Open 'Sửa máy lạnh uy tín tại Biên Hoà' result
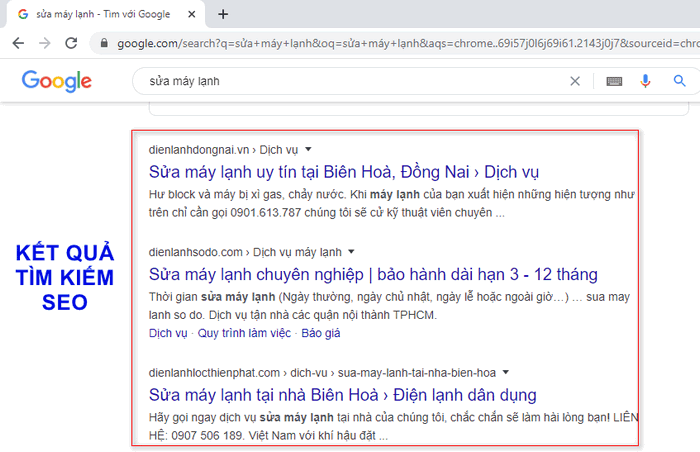This screenshot has width=700, height=452. click(344, 172)
